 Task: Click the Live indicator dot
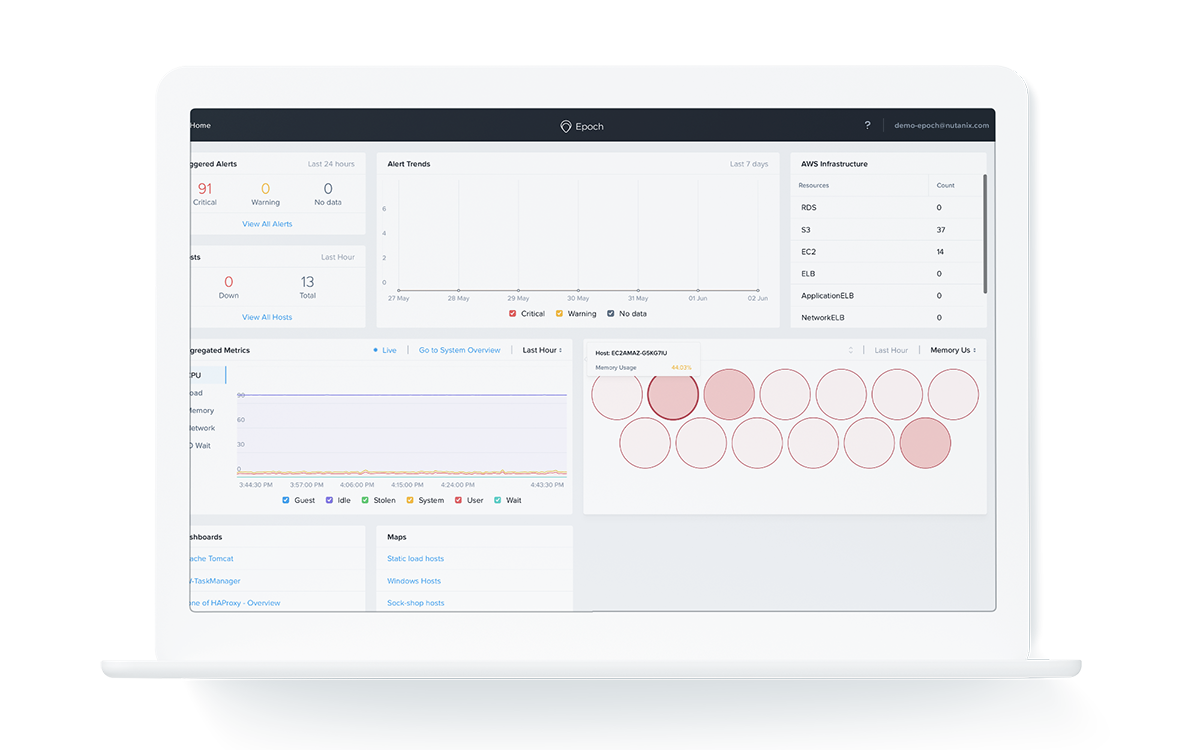(375, 350)
